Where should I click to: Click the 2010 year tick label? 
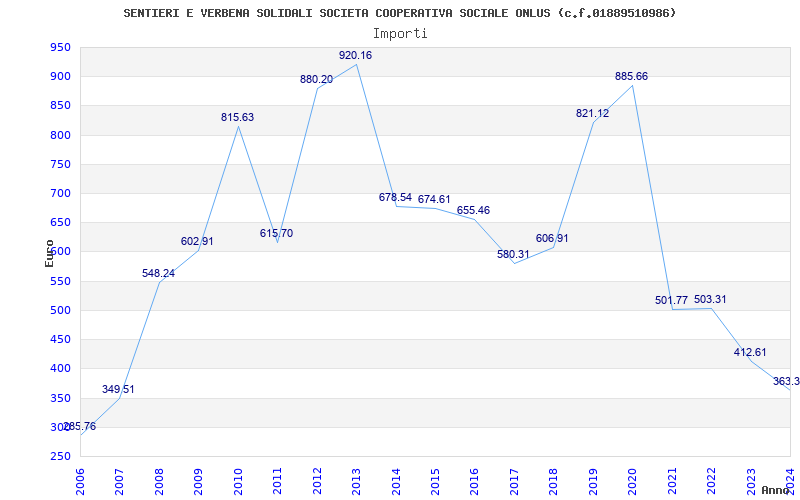(x=238, y=482)
